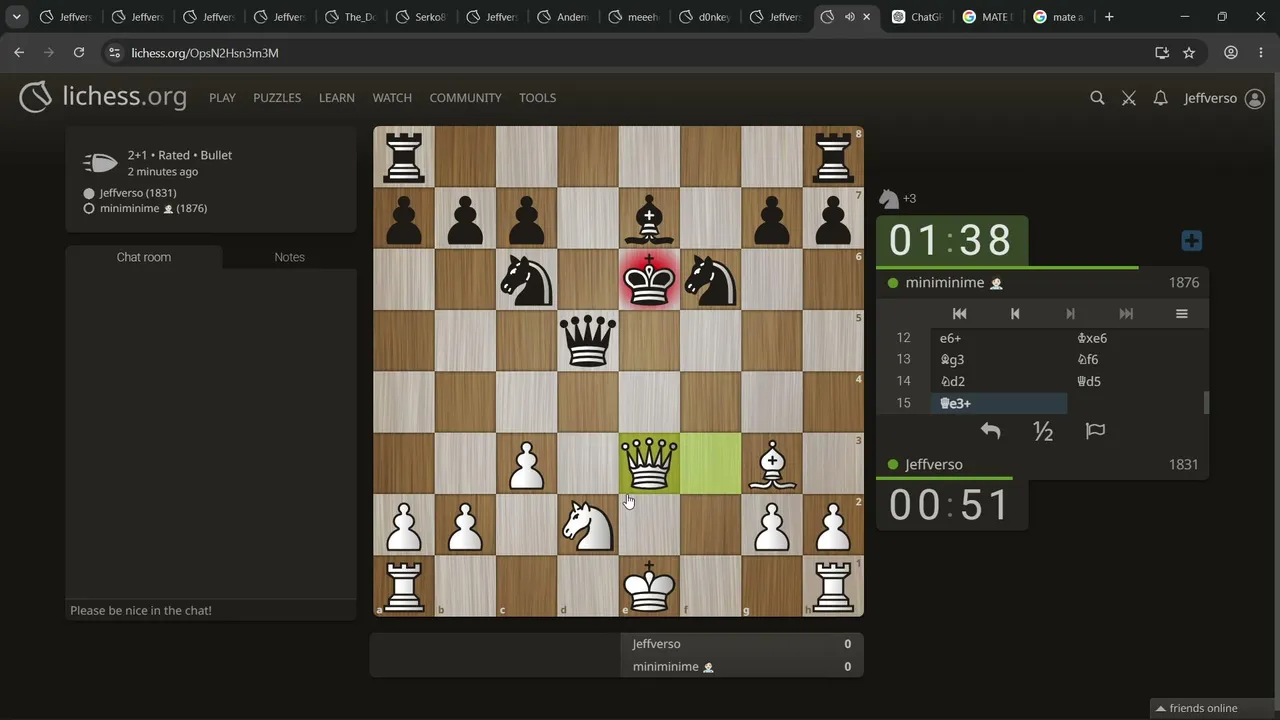The height and width of the screenshot is (720, 1280).
Task: Click the browser forward arrow
Action: pyautogui.click(x=49, y=53)
